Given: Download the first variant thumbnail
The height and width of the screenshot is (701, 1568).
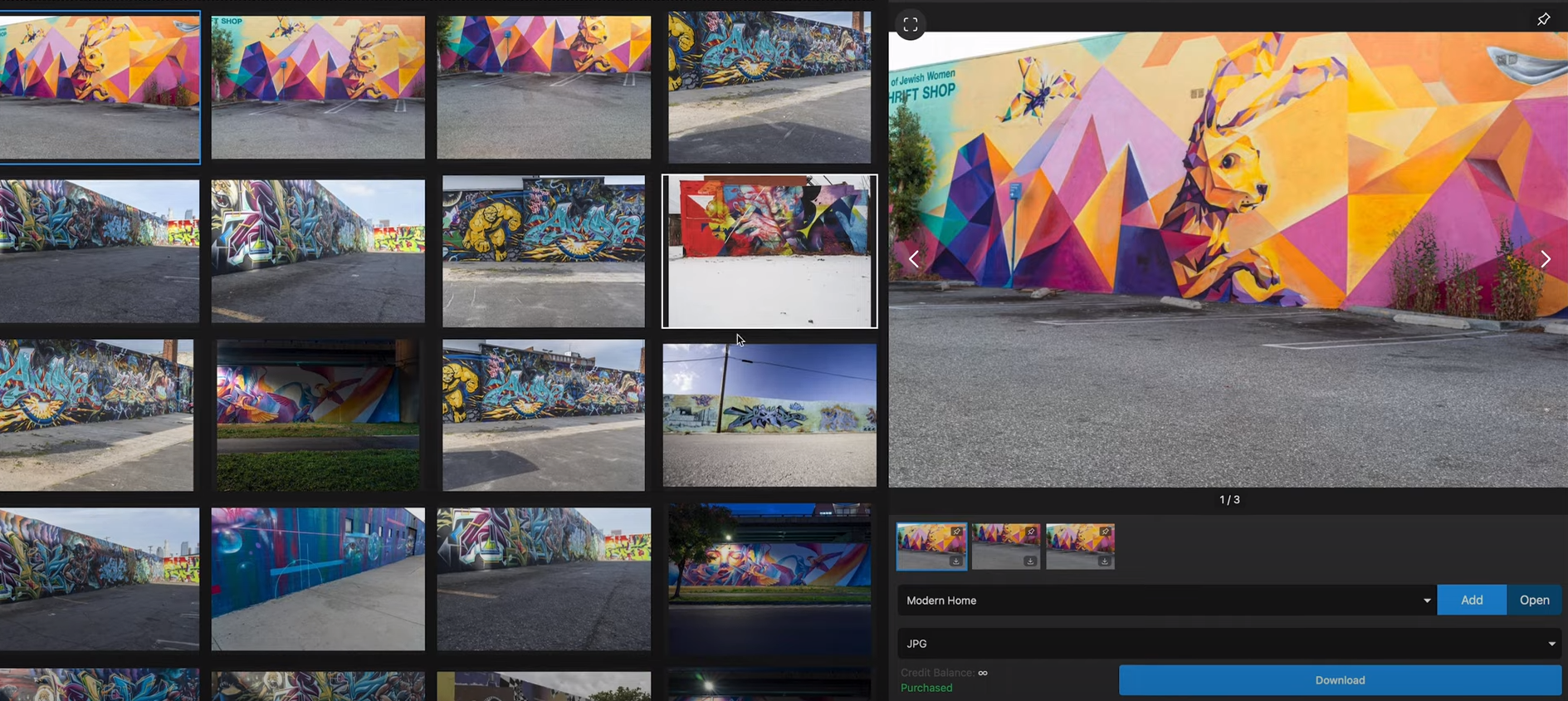Looking at the screenshot, I should coord(956,561).
